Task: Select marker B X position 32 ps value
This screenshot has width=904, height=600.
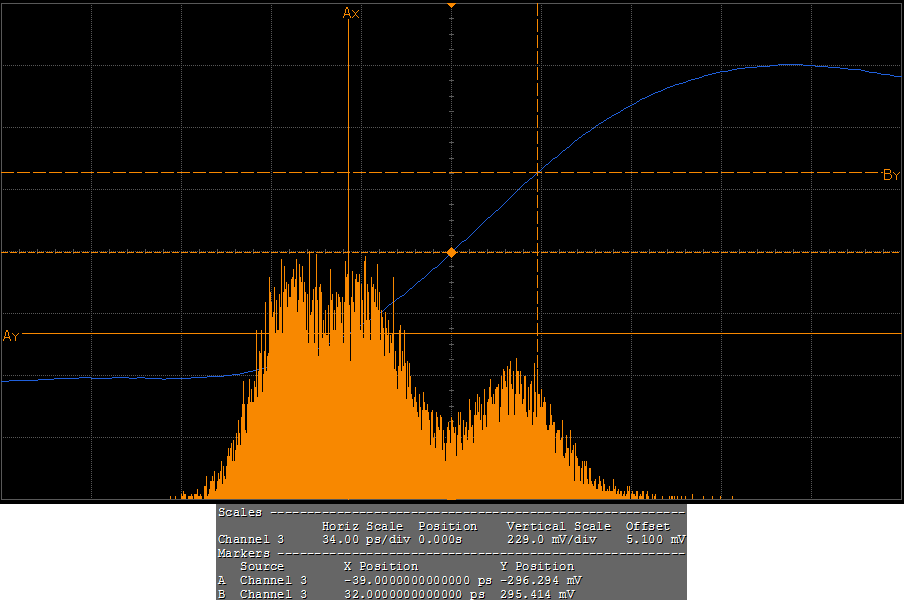Action: click(x=420, y=594)
